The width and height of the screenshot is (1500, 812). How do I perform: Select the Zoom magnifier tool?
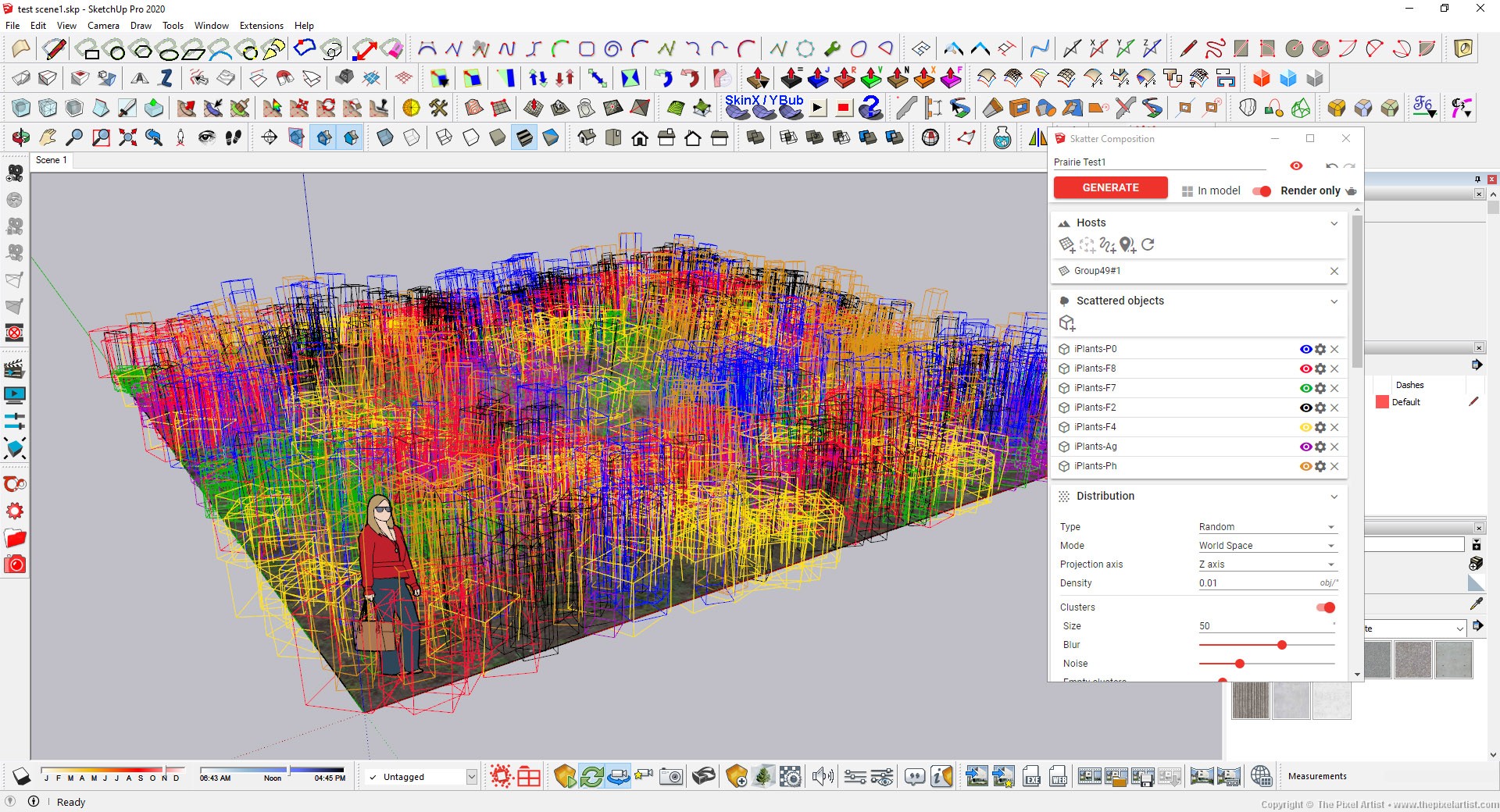74,138
